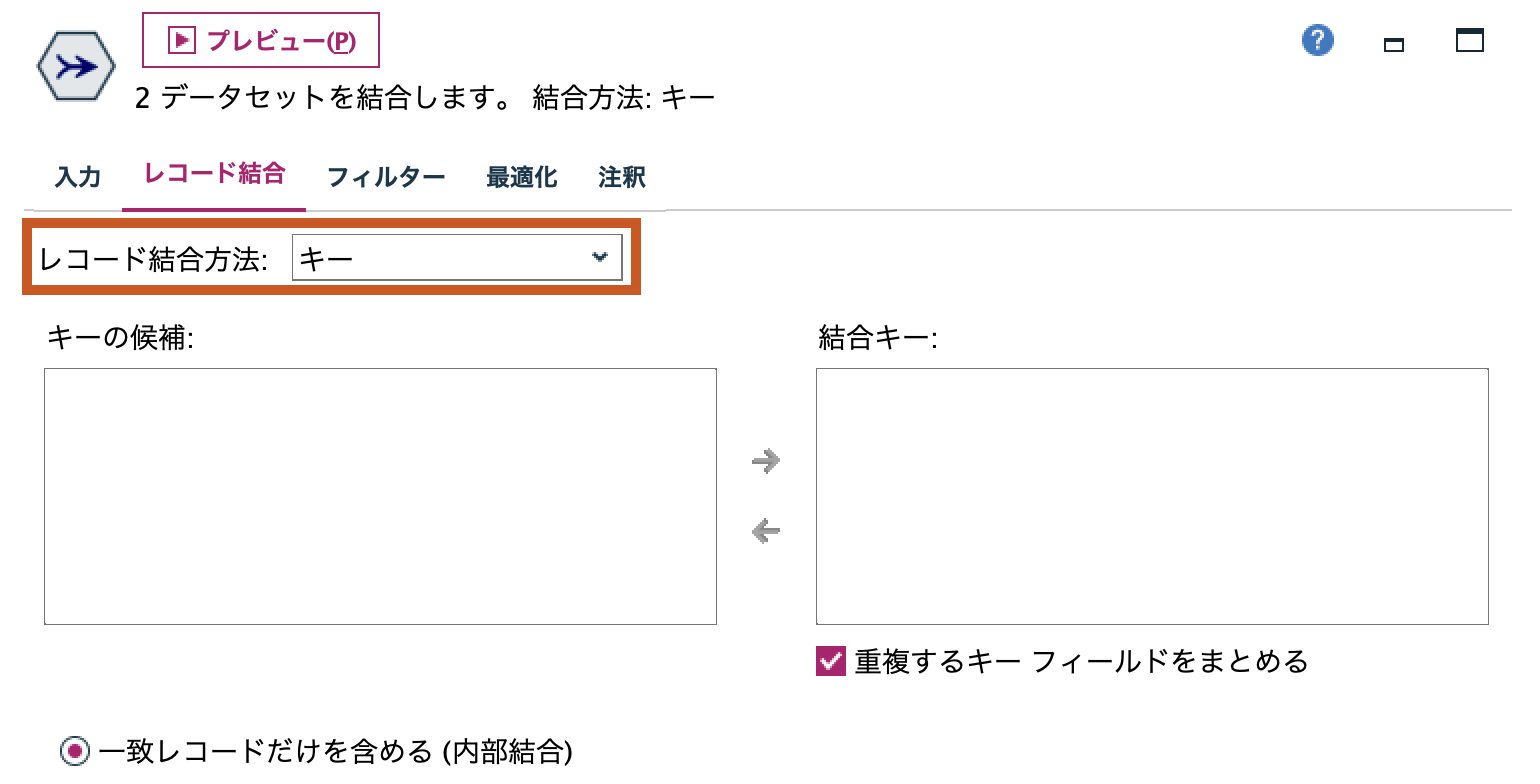The image size is (1540, 784).
Task: Click inside the 結合キー list box
Action: pyautogui.click(x=1150, y=495)
